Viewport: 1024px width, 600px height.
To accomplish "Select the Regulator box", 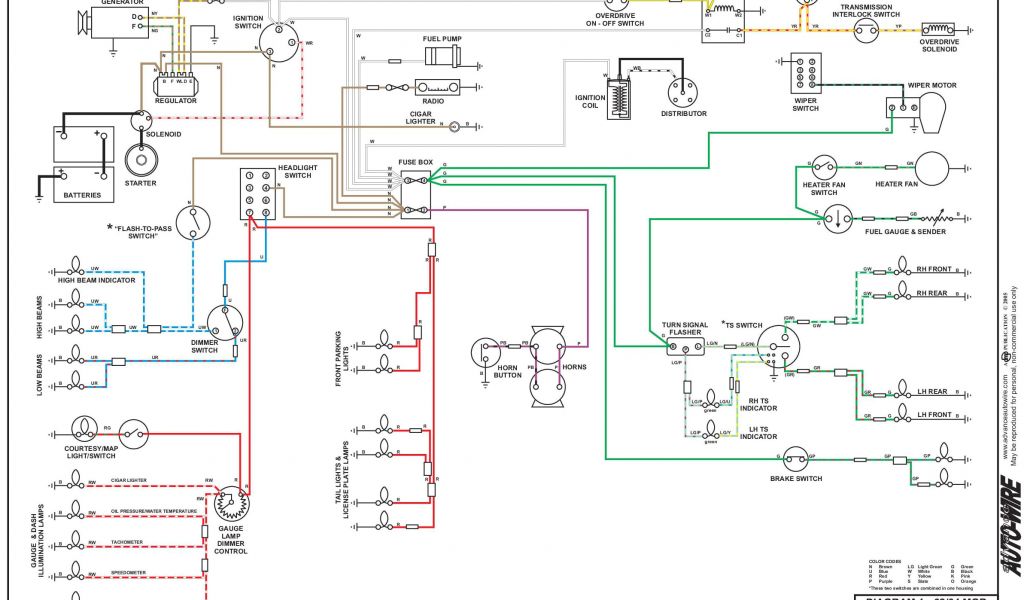I will click(175, 82).
